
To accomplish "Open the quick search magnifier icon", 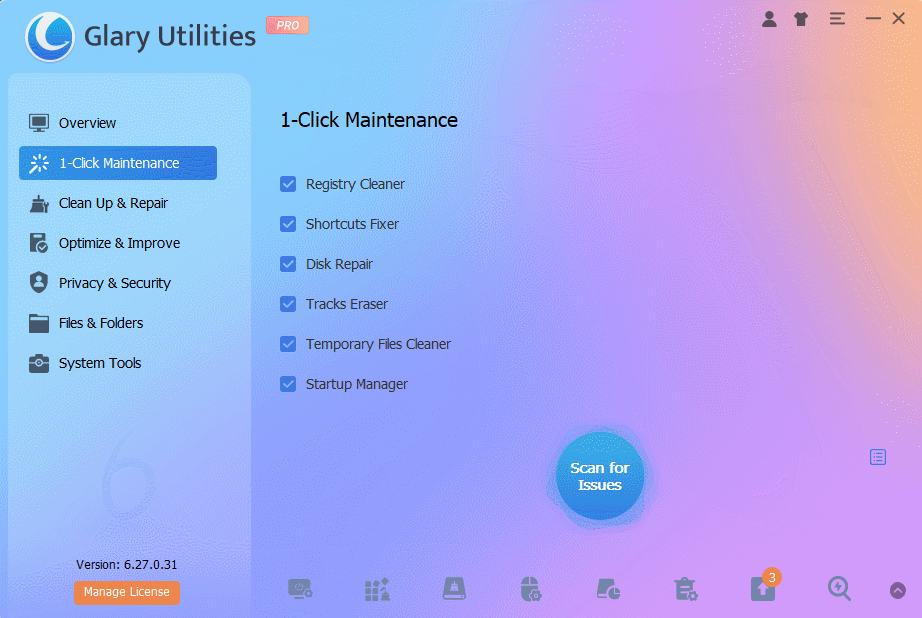I will pyautogui.click(x=839, y=588).
